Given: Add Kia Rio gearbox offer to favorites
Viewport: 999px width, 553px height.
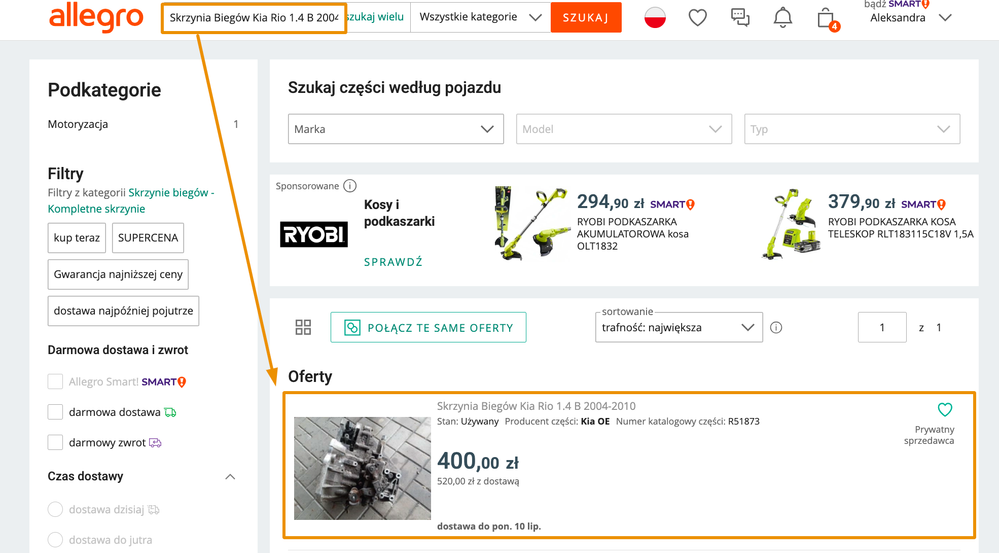Looking at the screenshot, I should coord(945,410).
